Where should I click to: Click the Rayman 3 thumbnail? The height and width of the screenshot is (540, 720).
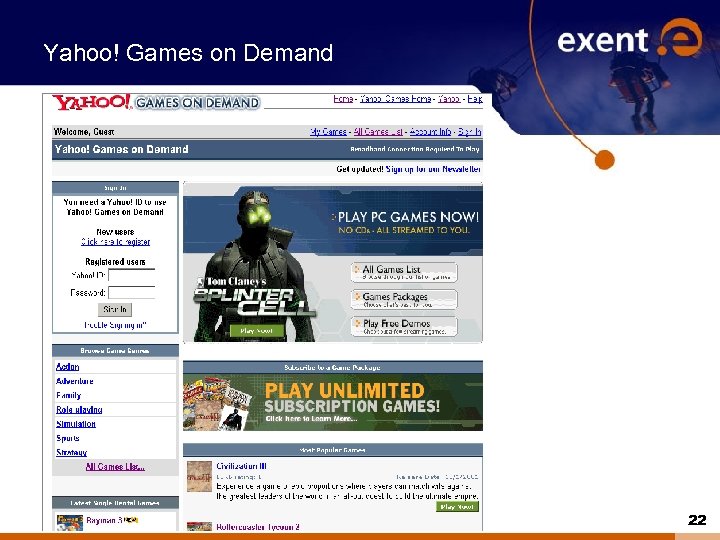70,523
